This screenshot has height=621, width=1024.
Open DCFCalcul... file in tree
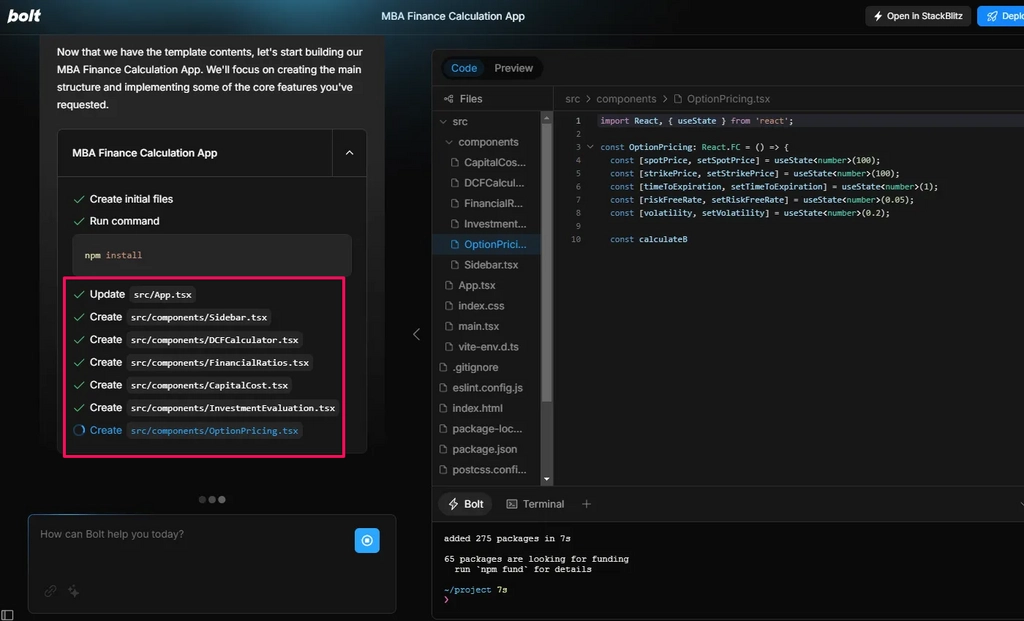[487, 183]
